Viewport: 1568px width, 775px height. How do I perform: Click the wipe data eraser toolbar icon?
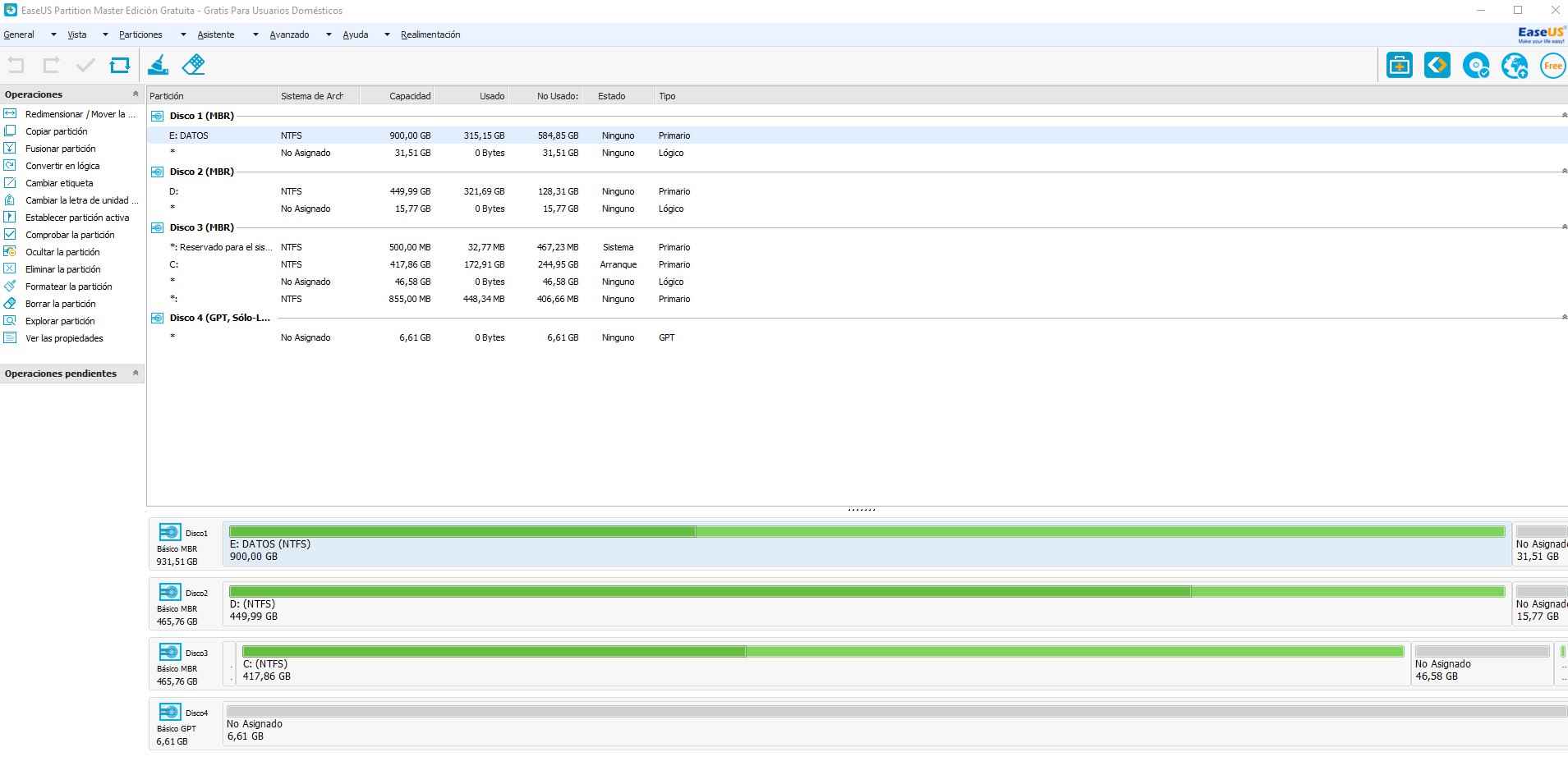(x=194, y=65)
